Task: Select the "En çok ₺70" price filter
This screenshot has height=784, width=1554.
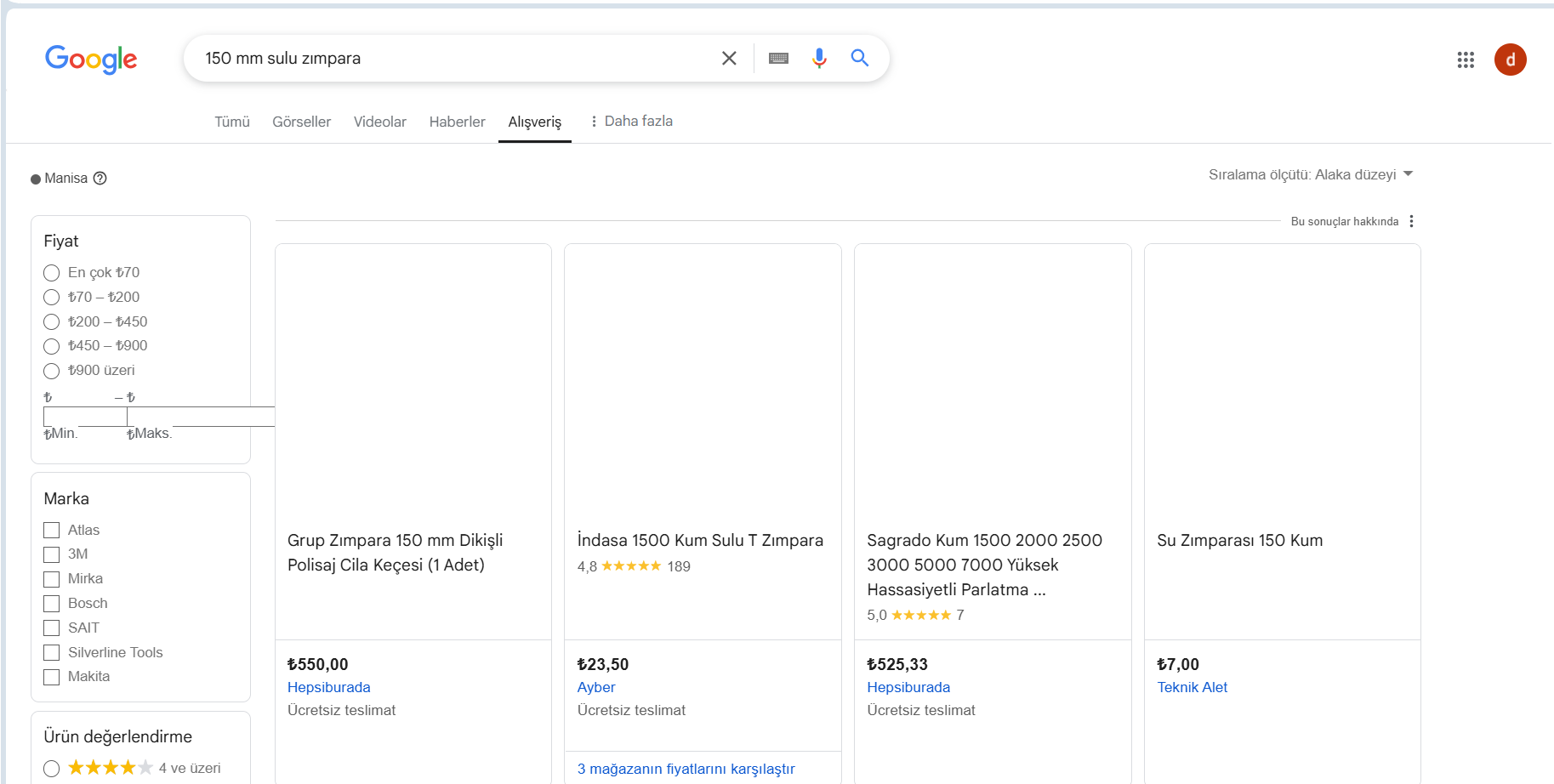Action: coord(52,273)
